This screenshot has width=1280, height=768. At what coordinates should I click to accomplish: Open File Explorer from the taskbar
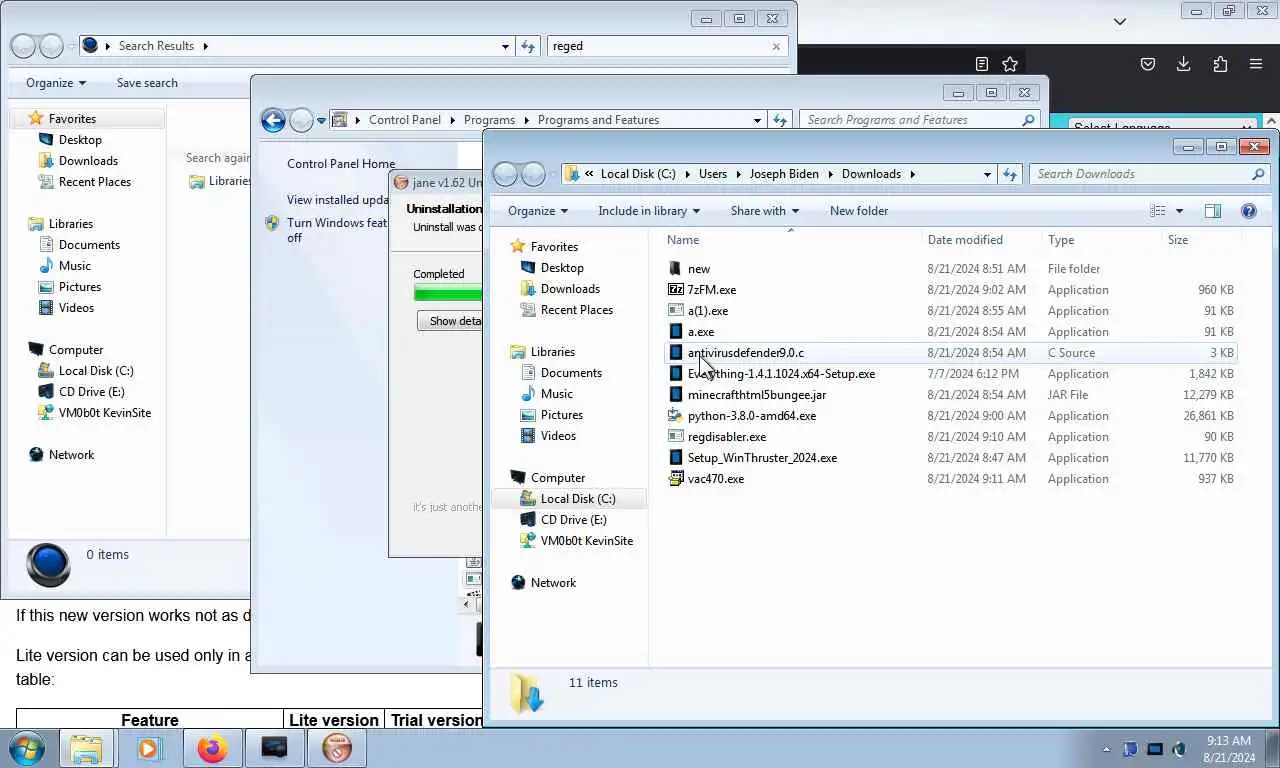point(87,748)
